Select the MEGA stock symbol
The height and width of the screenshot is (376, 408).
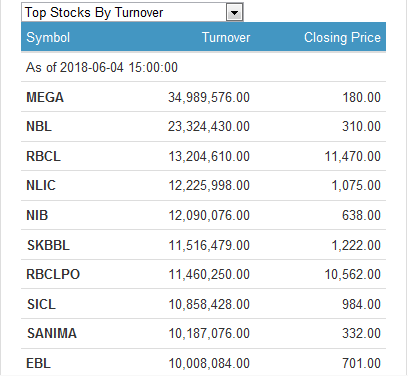point(45,97)
